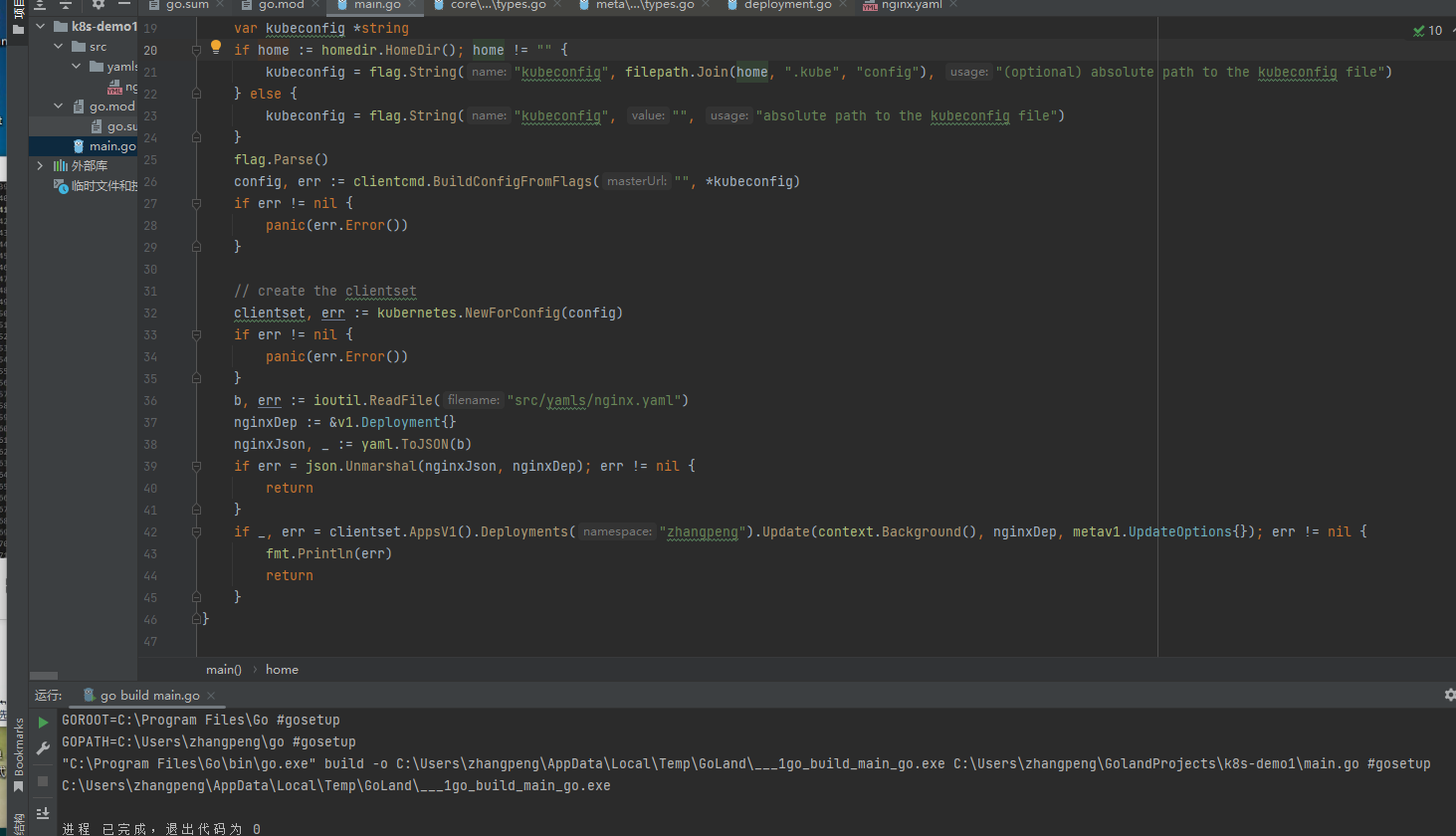Fold the Update if block at line 42
The image size is (1456, 836).
click(x=196, y=531)
